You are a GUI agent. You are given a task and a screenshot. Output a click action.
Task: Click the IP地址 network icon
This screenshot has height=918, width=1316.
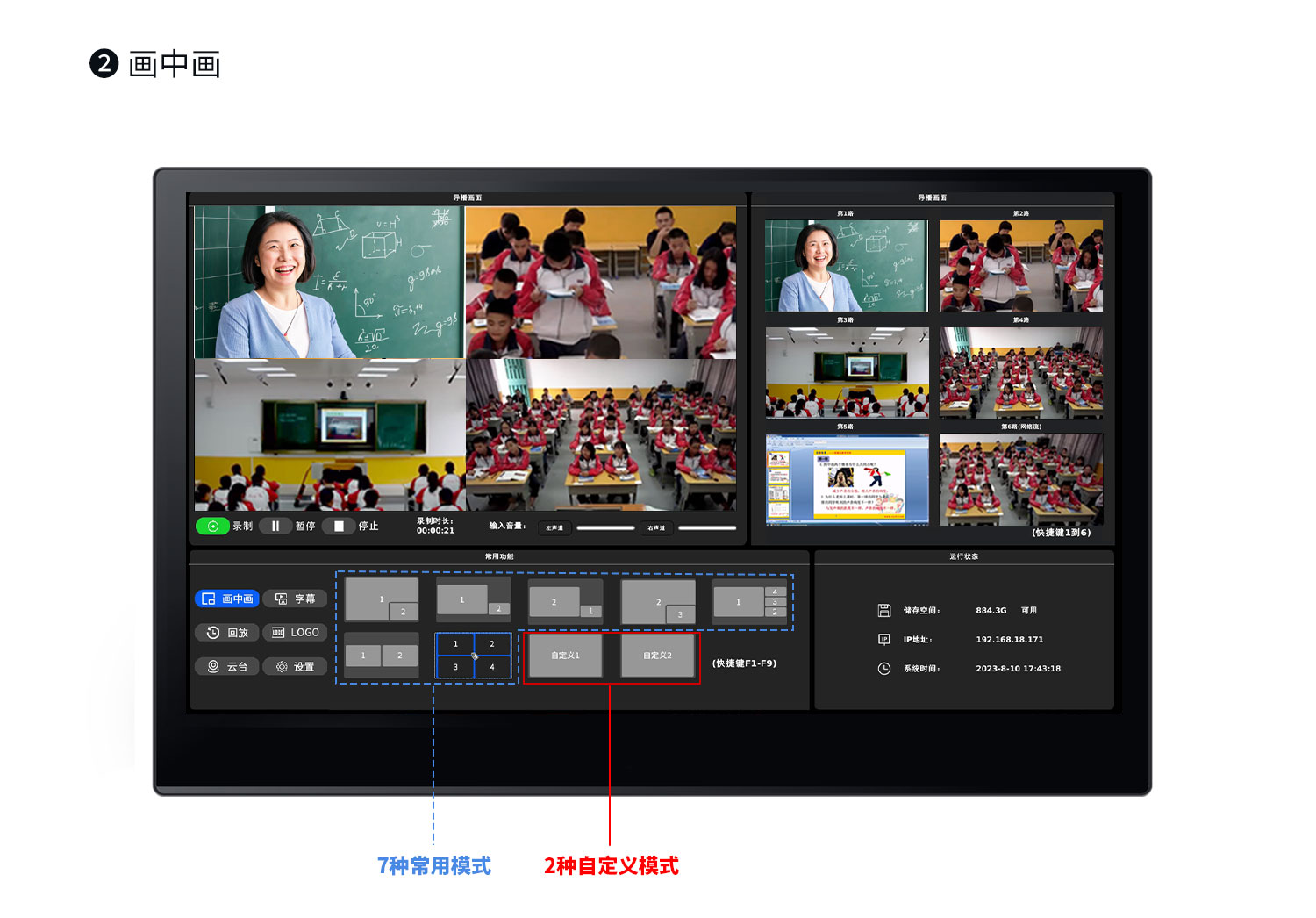[884, 639]
